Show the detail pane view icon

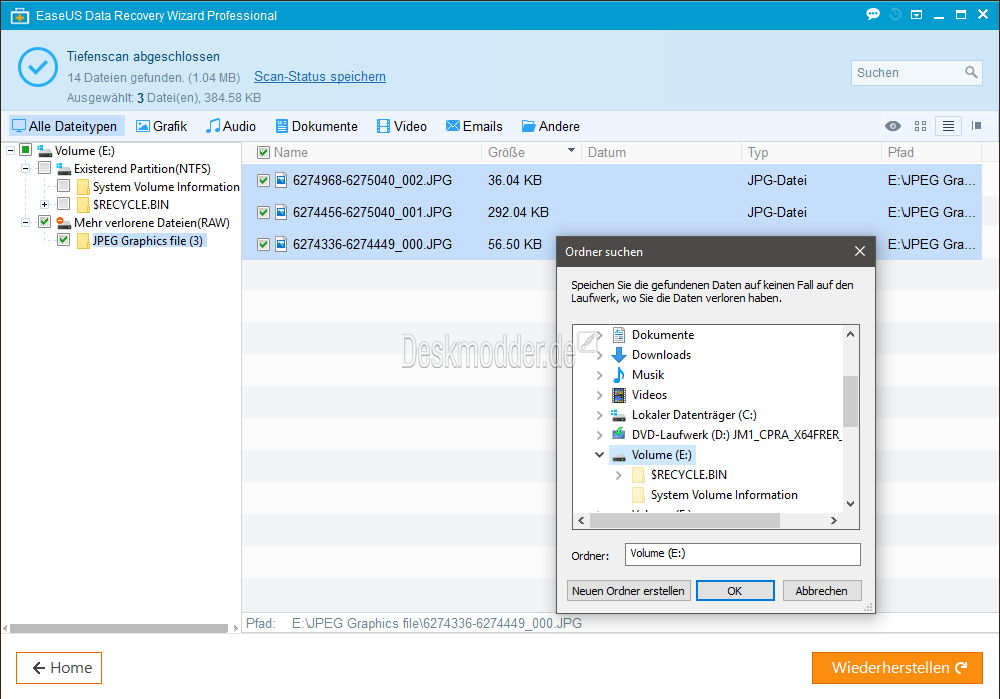(x=976, y=126)
